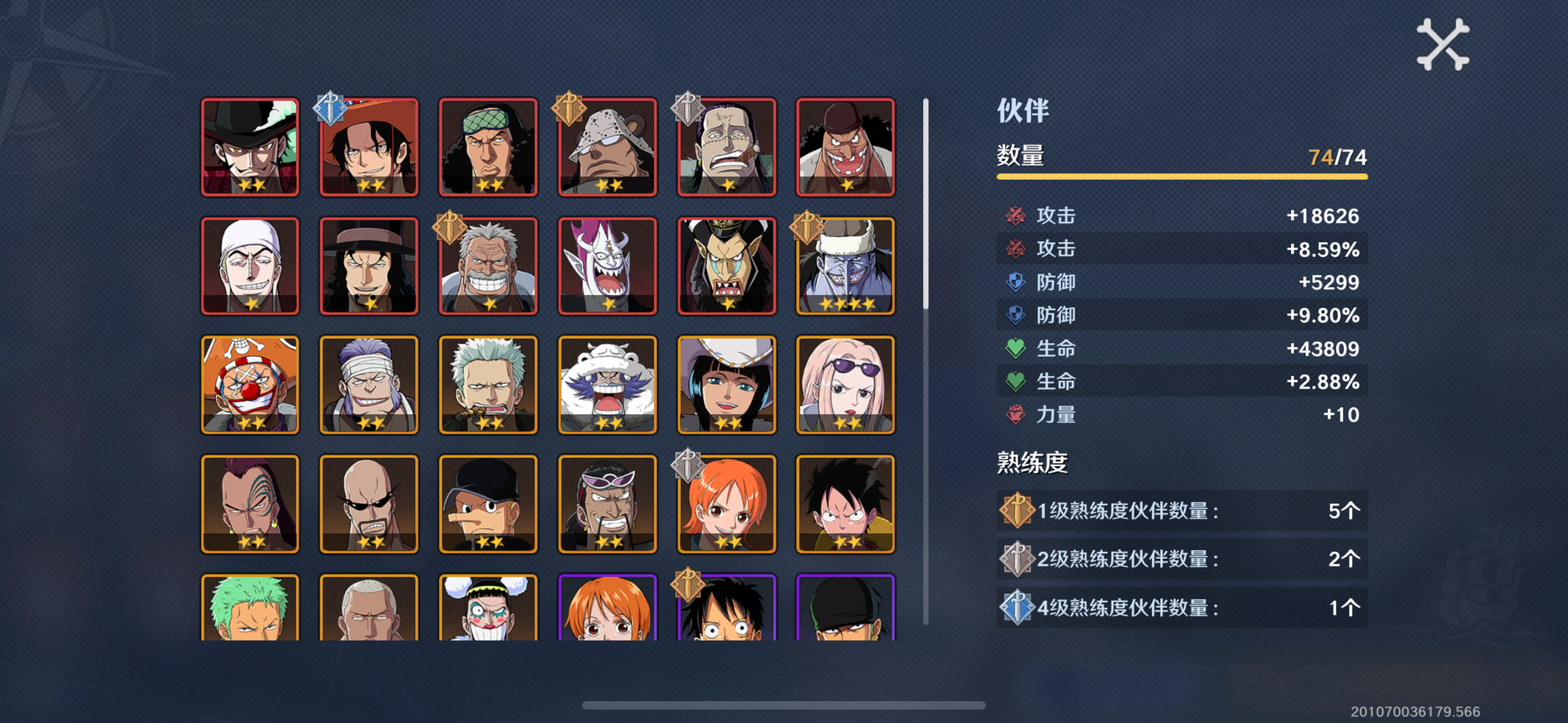Image resolution: width=1568 pixels, height=723 pixels.
Task: Select Crocodile portrait with cigar
Action: 727,147
